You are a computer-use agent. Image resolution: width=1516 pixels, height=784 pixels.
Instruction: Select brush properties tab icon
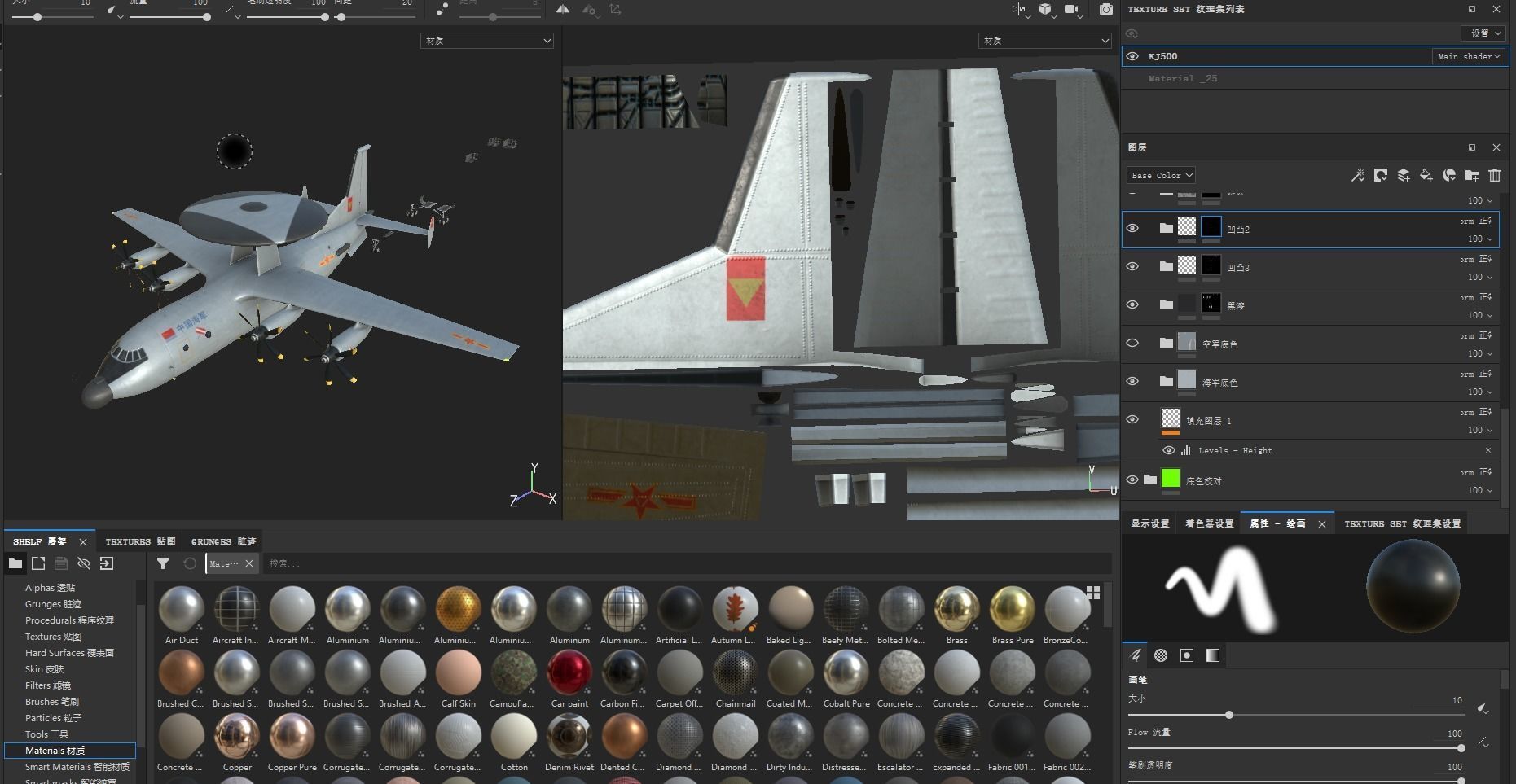click(x=1136, y=655)
